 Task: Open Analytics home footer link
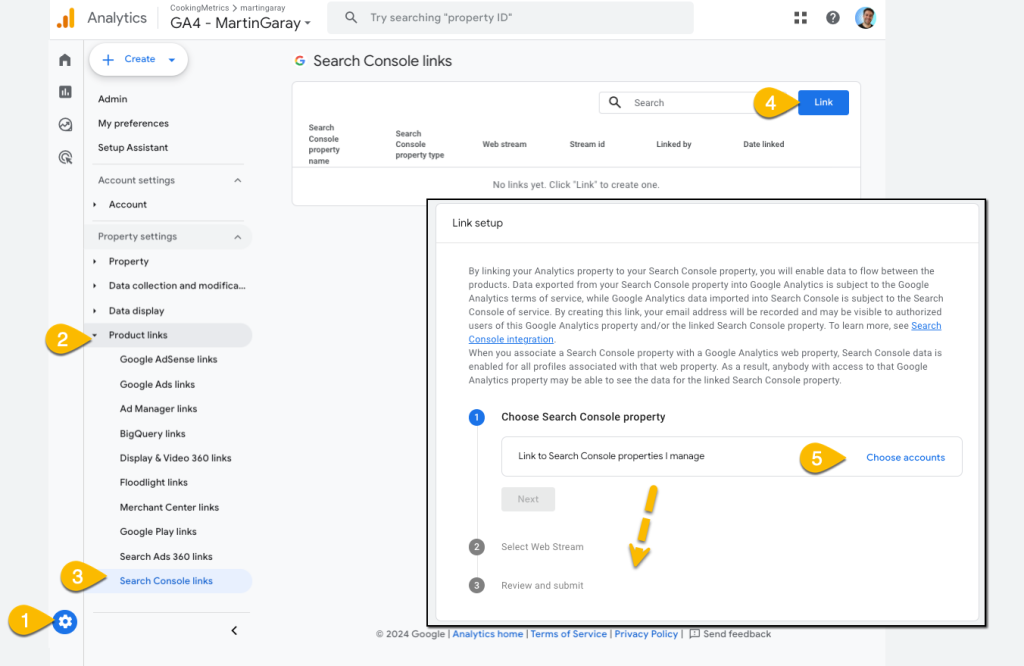point(488,634)
